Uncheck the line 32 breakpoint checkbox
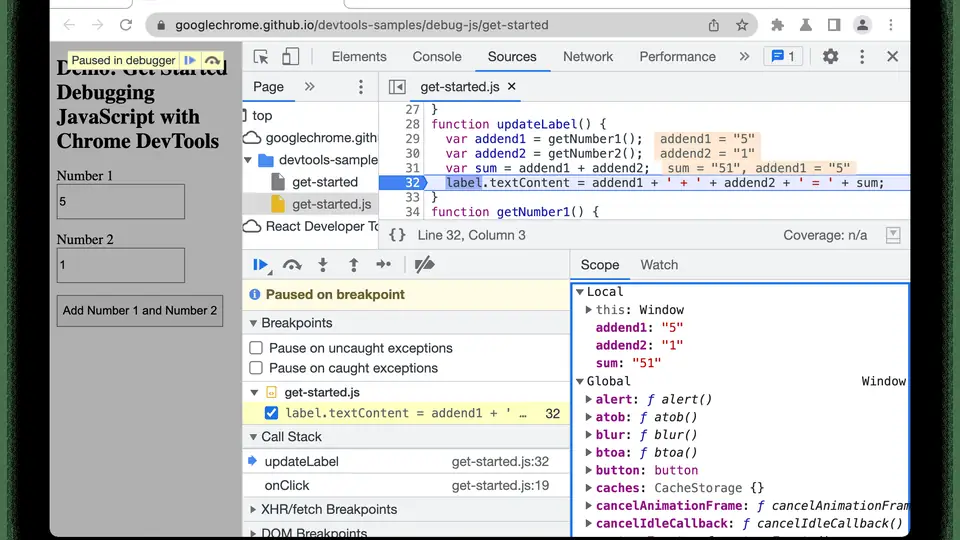 (271, 413)
